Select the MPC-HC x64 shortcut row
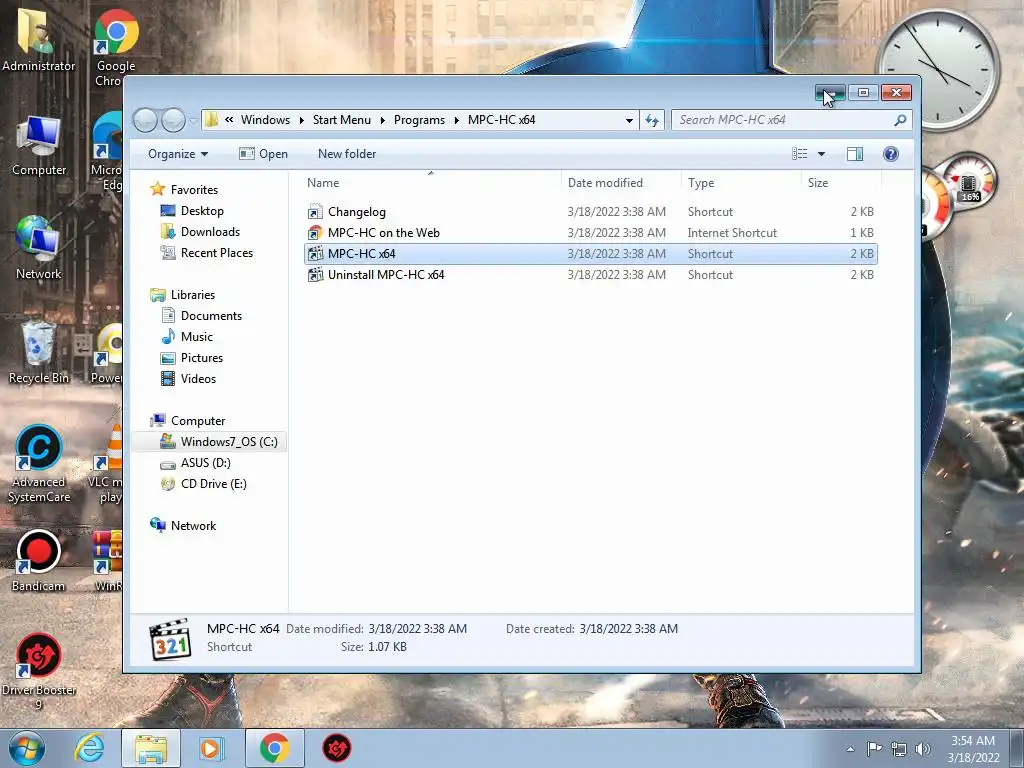The width and height of the screenshot is (1024, 768). [x=590, y=253]
